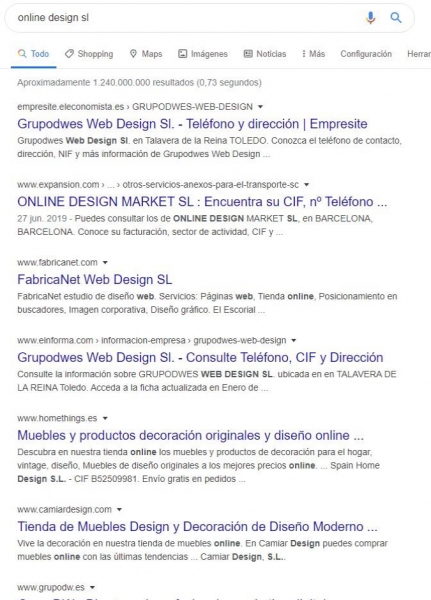Click the www.expansion.com breadcrumb URL
Viewport: 431px width, 600px height.
click(x=158, y=185)
